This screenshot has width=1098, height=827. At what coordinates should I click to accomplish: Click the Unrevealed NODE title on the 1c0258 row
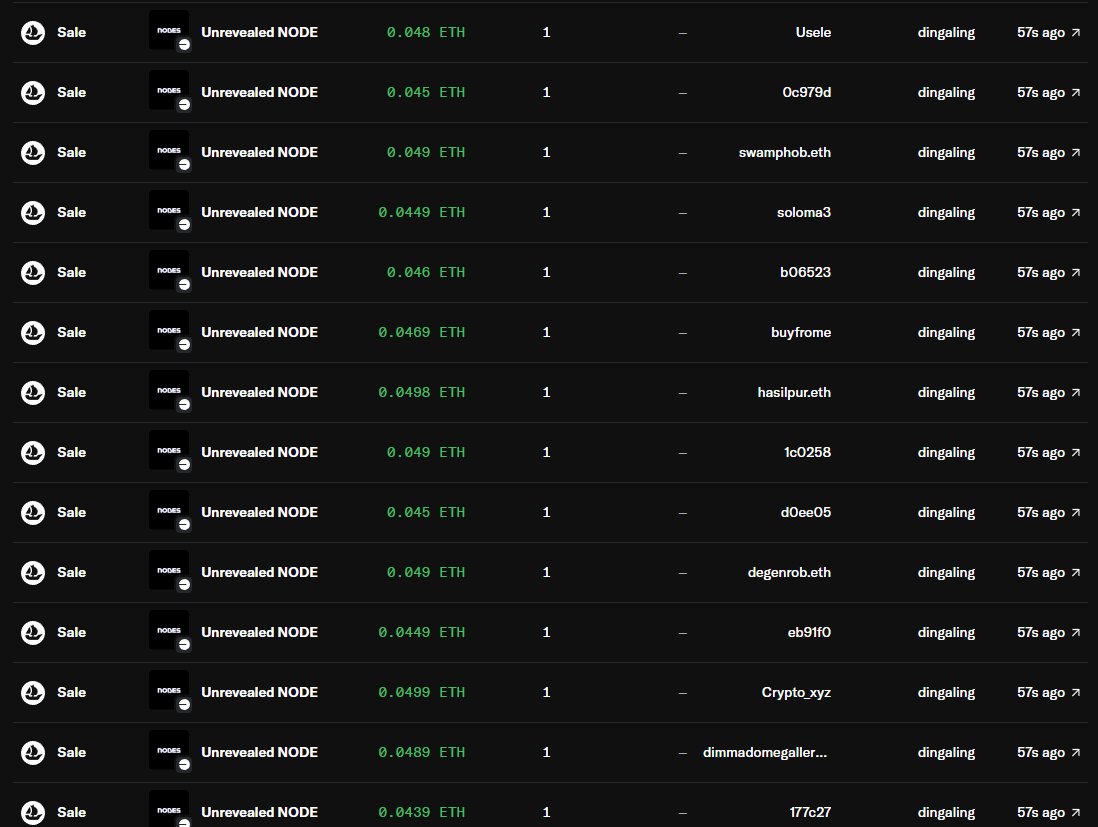point(259,452)
